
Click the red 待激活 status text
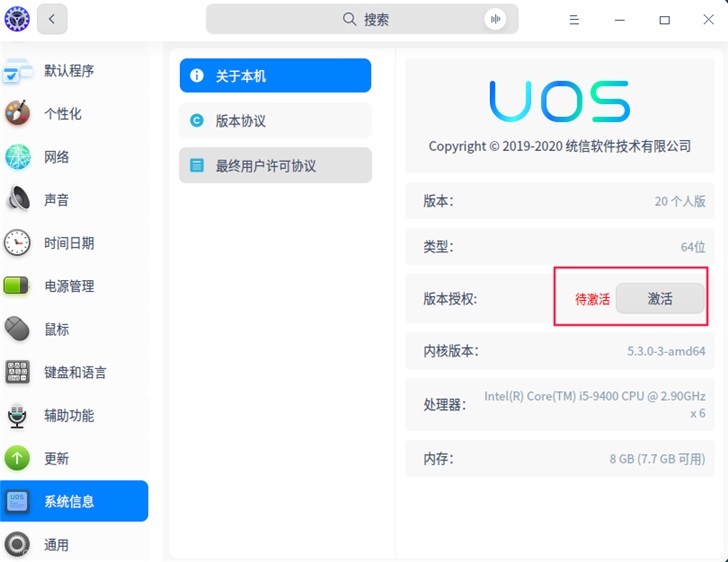point(592,299)
